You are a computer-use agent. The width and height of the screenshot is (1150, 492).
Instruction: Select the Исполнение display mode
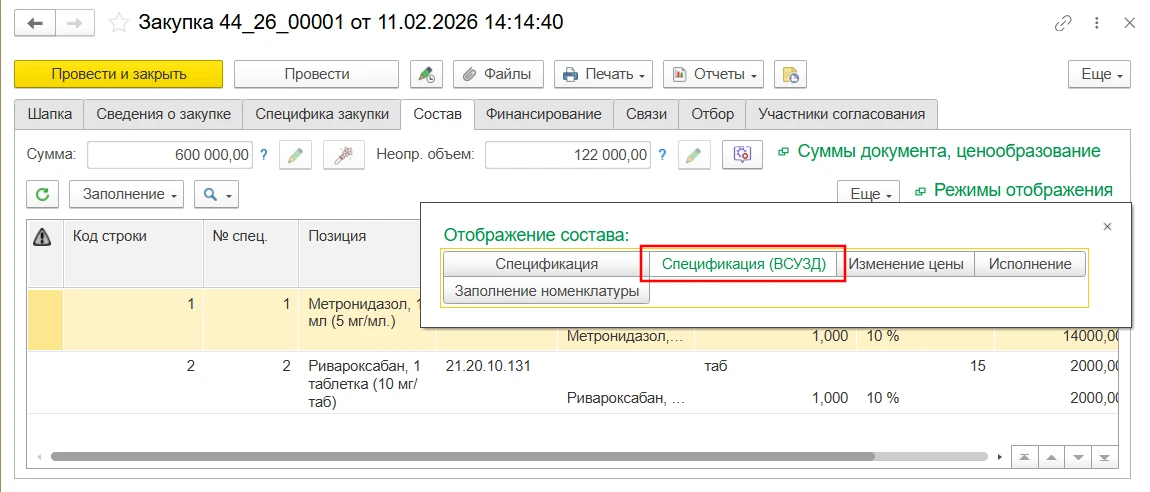pos(1030,264)
